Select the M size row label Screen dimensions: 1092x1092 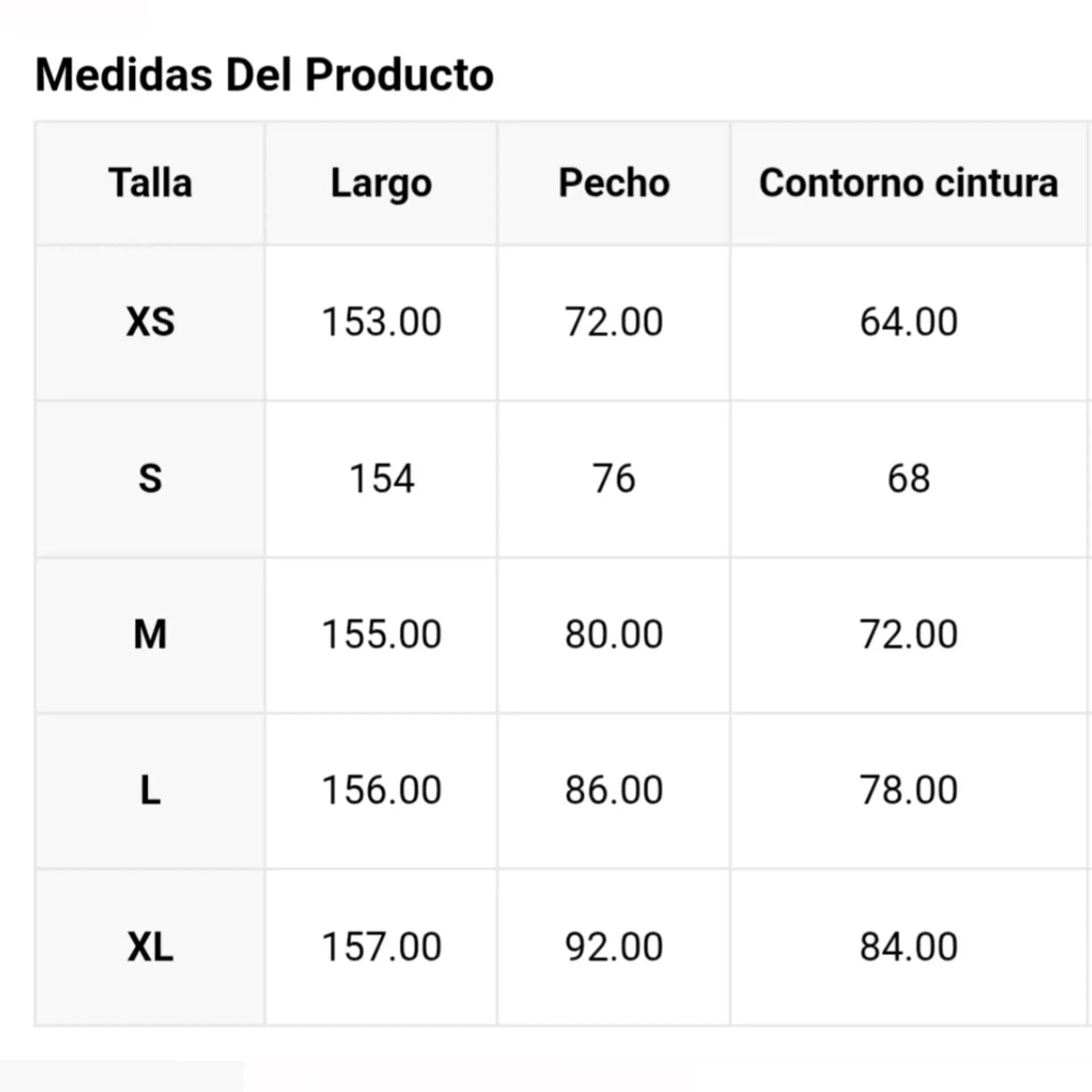(x=150, y=634)
